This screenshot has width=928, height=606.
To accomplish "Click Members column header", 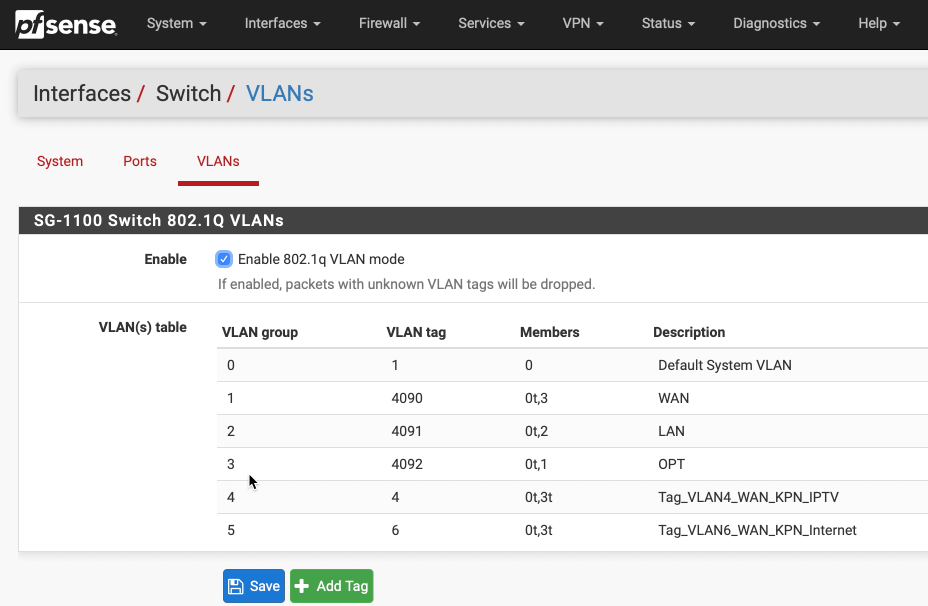I will [x=549, y=333].
